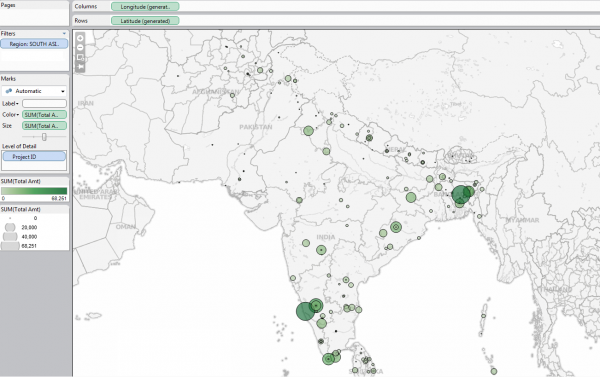The height and width of the screenshot is (377, 600).
Task: Click the green color gradient legend bar
Action: point(34,191)
